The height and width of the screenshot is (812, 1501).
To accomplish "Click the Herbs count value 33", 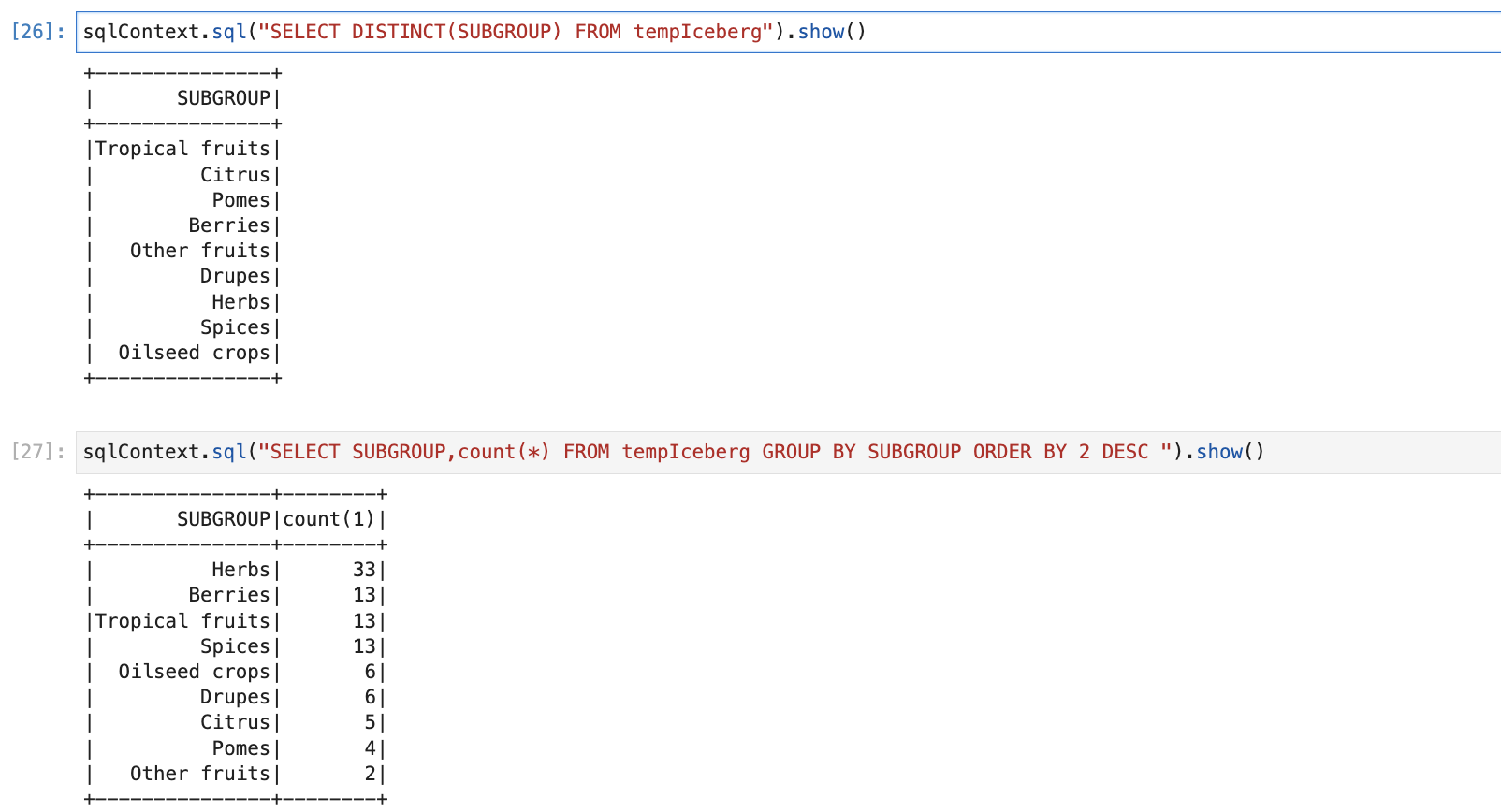I will click(364, 570).
